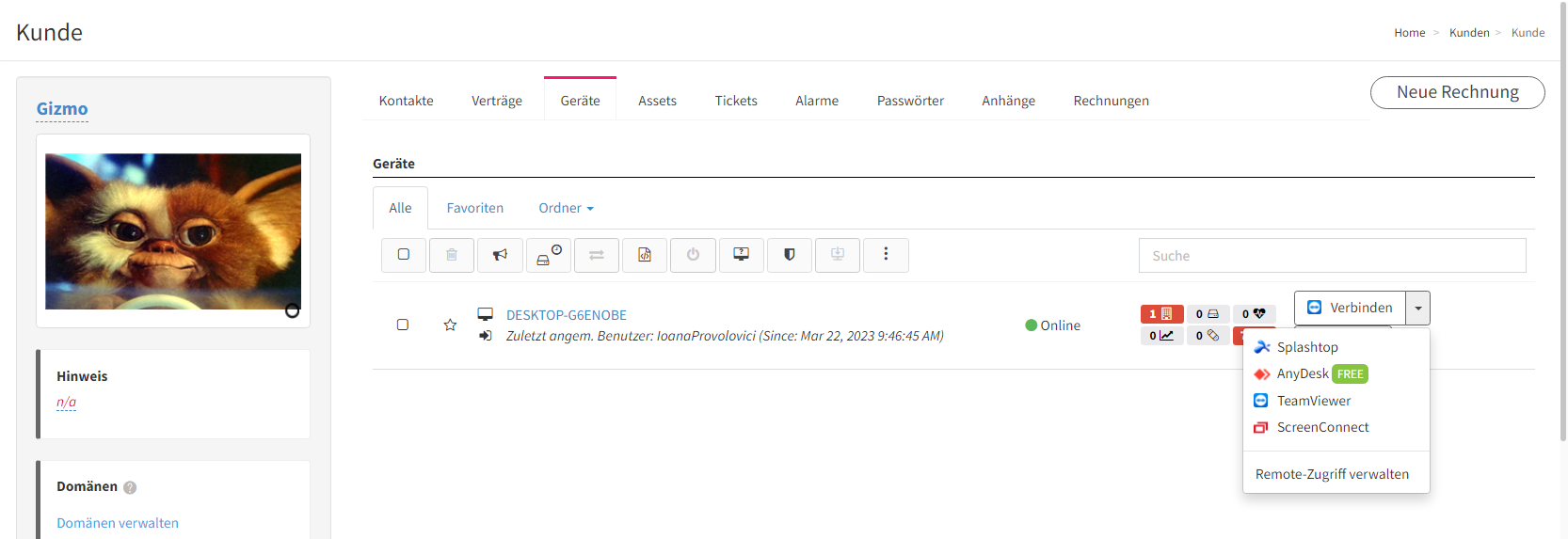Click the Zuletzt angem. Benutzer text
The height and width of the screenshot is (539, 1568).
click(725, 336)
